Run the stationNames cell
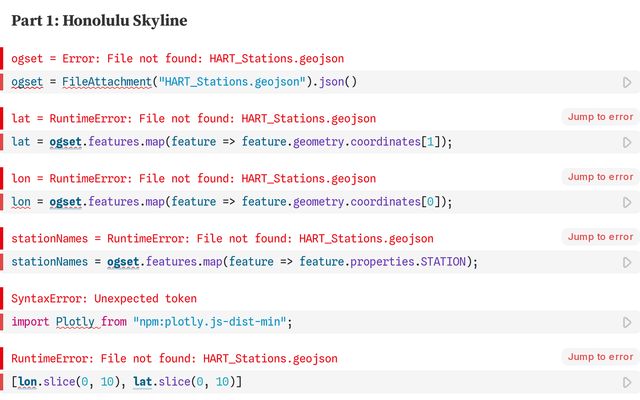Image resolution: width=640 pixels, height=400 pixels. [627, 262]
